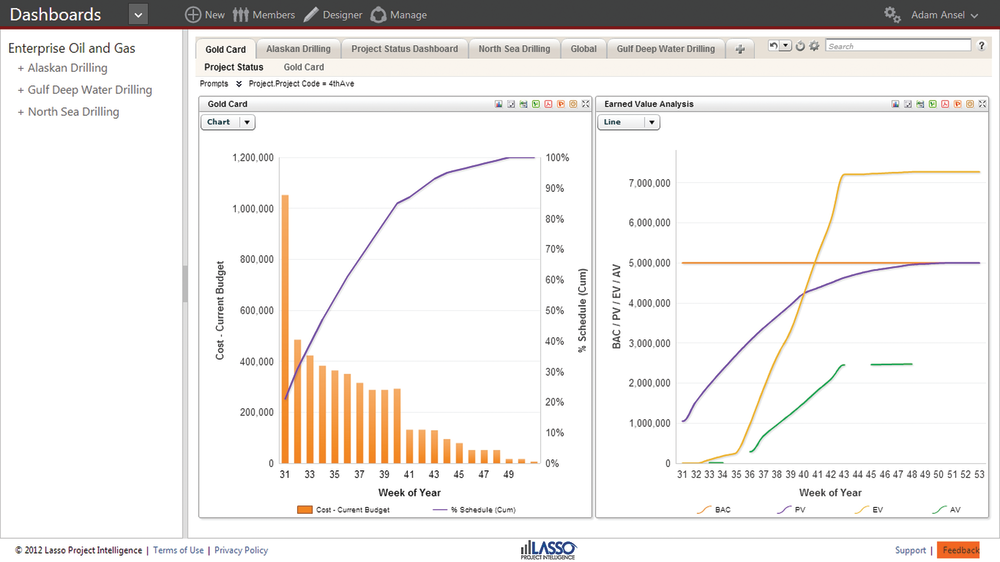Screen dimensions: 1000x562
Task: Click the % Schedule (Cum) legend entry
Action: 474,510
